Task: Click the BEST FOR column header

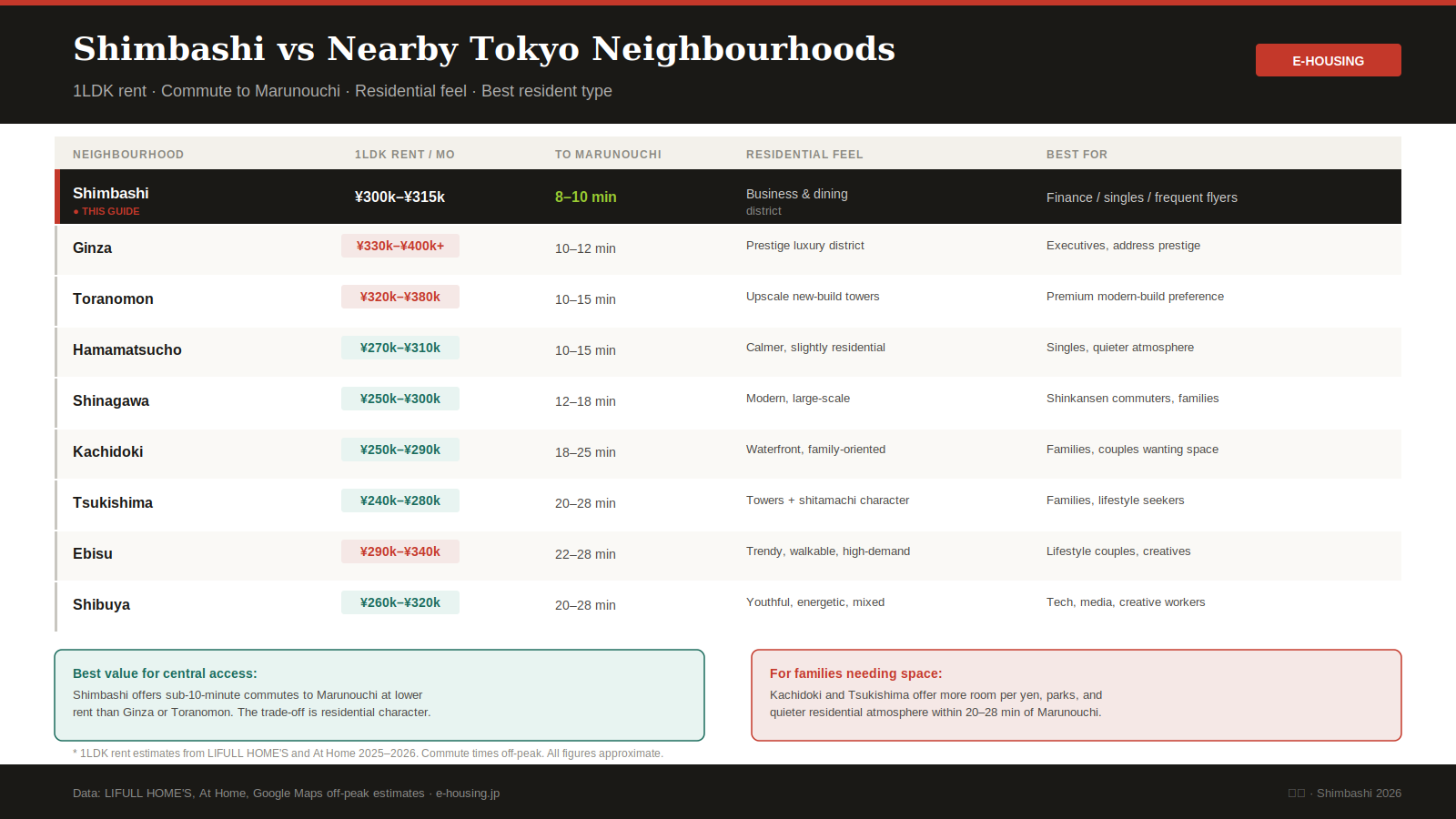Action: pyautogui.click(x=1077, y=155)
